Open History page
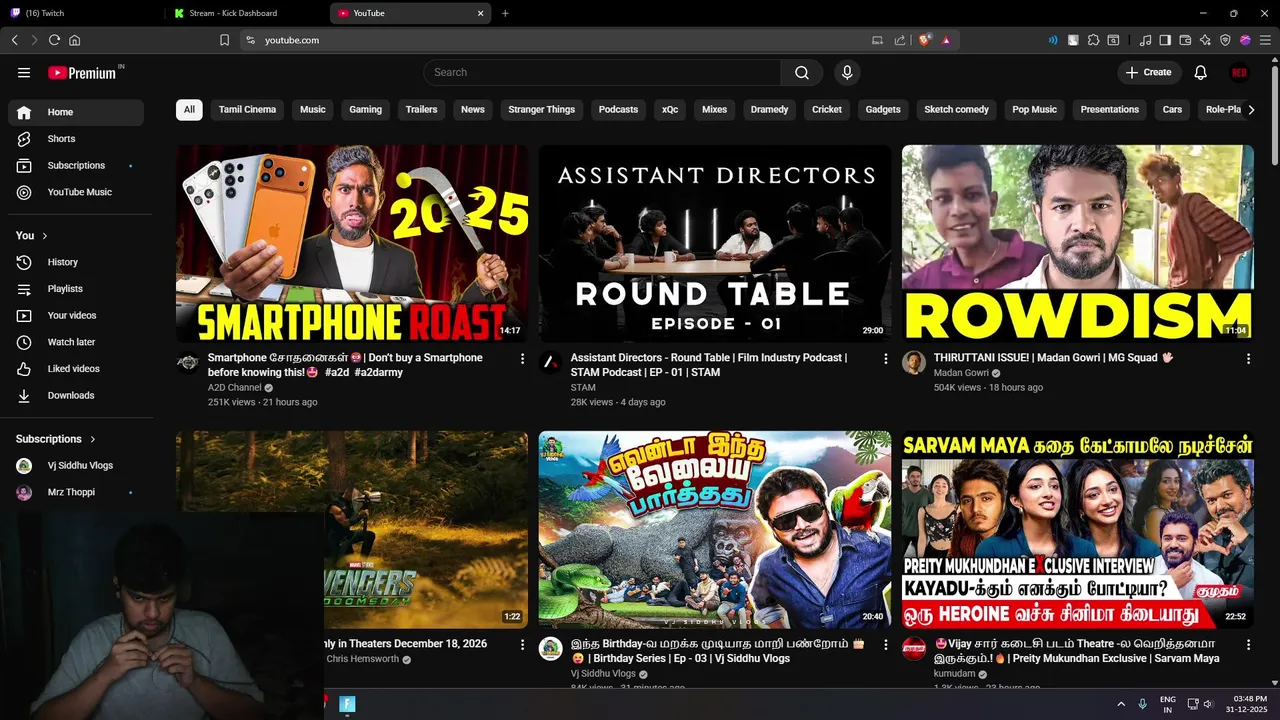Screen dimensions: 1280x720 76,262
